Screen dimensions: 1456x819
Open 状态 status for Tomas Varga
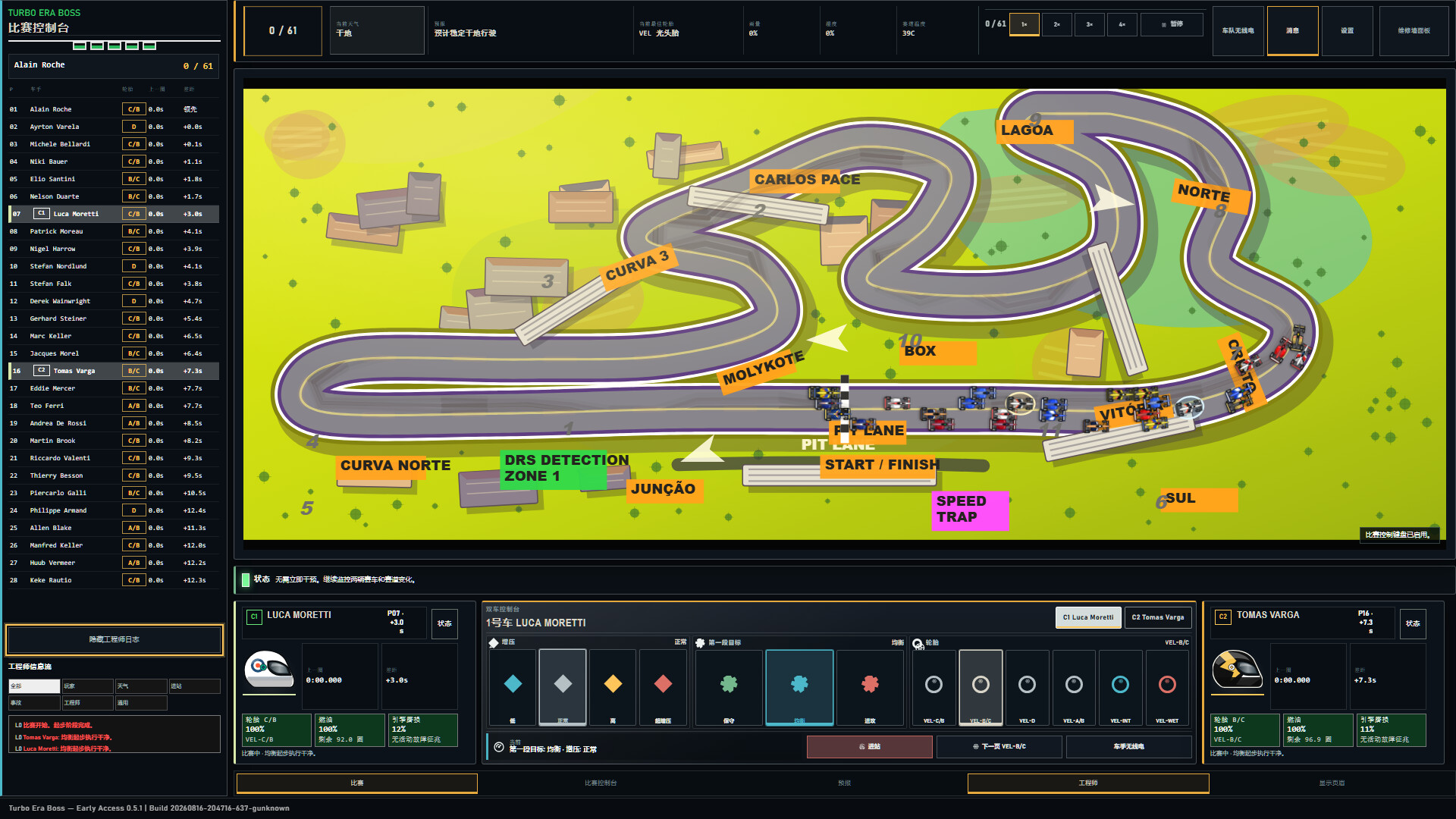pyautogui.click(x=1413, y=624)
